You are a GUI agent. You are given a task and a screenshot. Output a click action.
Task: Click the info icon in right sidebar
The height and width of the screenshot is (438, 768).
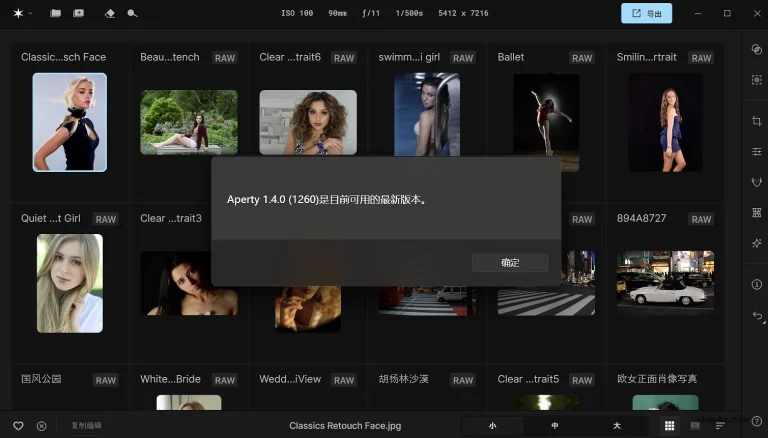click(x=756, y=285)
